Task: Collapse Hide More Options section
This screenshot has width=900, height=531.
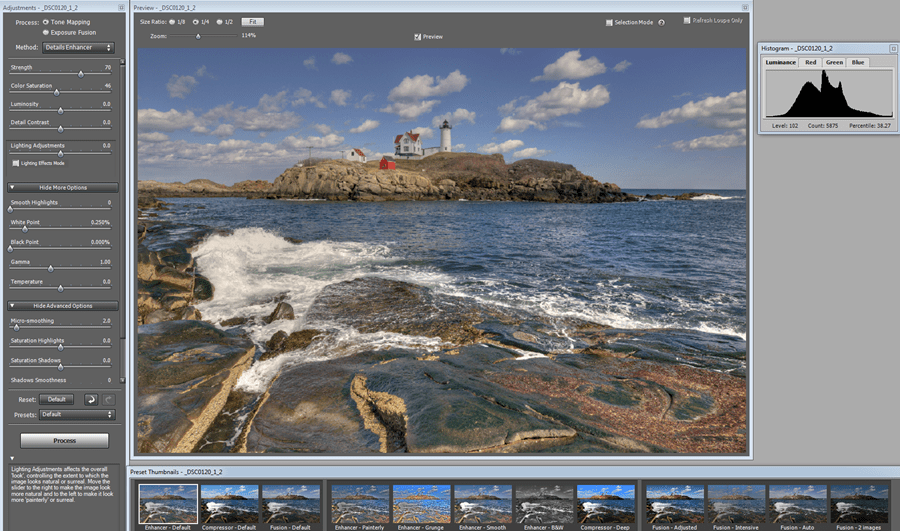Action: point(63,188)
